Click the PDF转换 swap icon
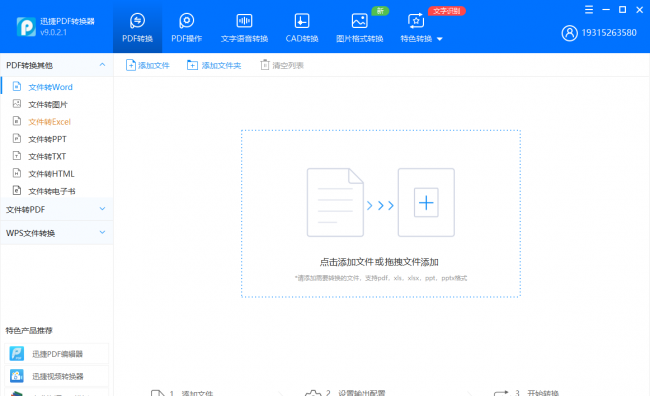Viewport: 650px width, 396px height. [x=137, y=20]
